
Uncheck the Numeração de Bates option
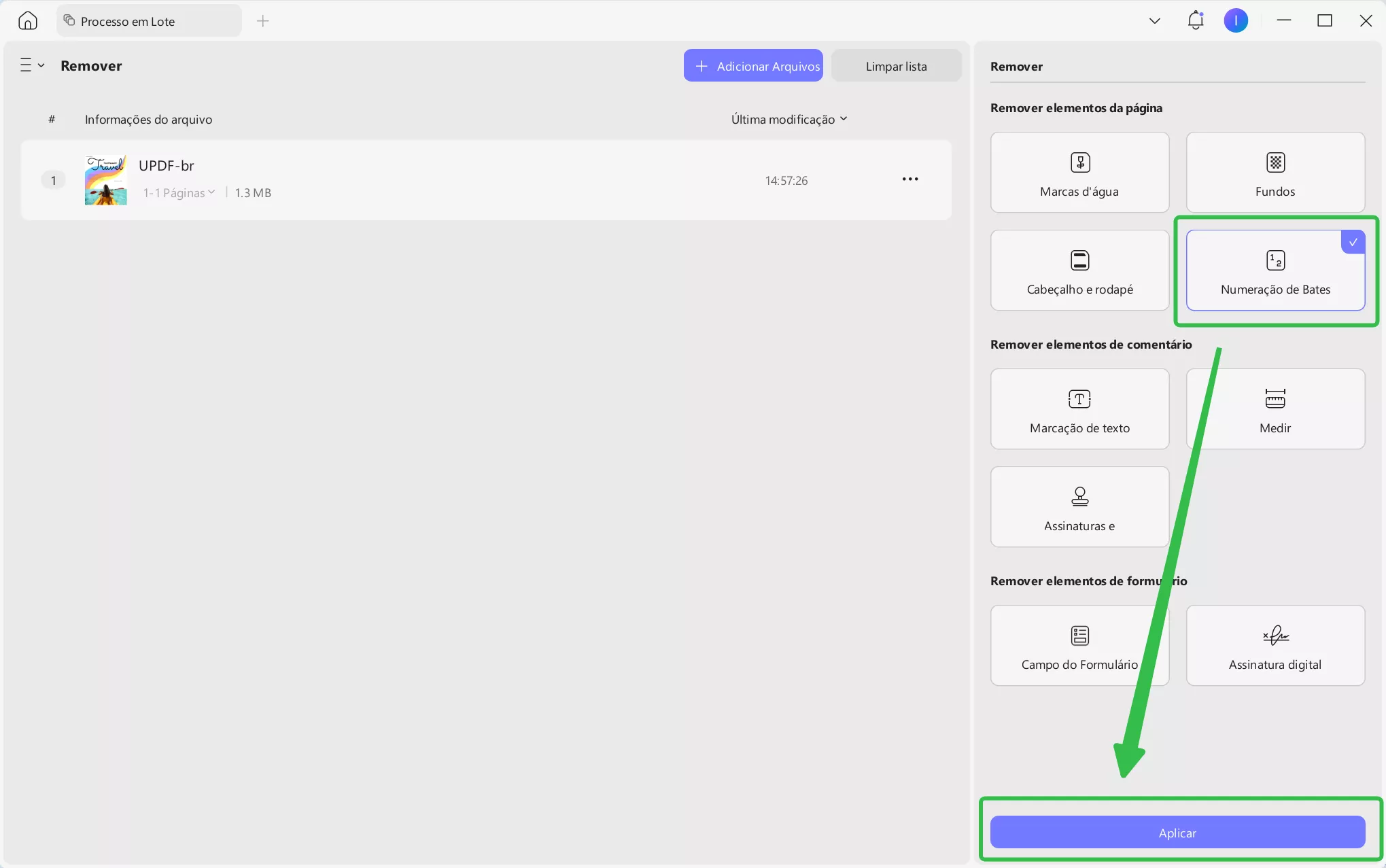point(1275,271)
